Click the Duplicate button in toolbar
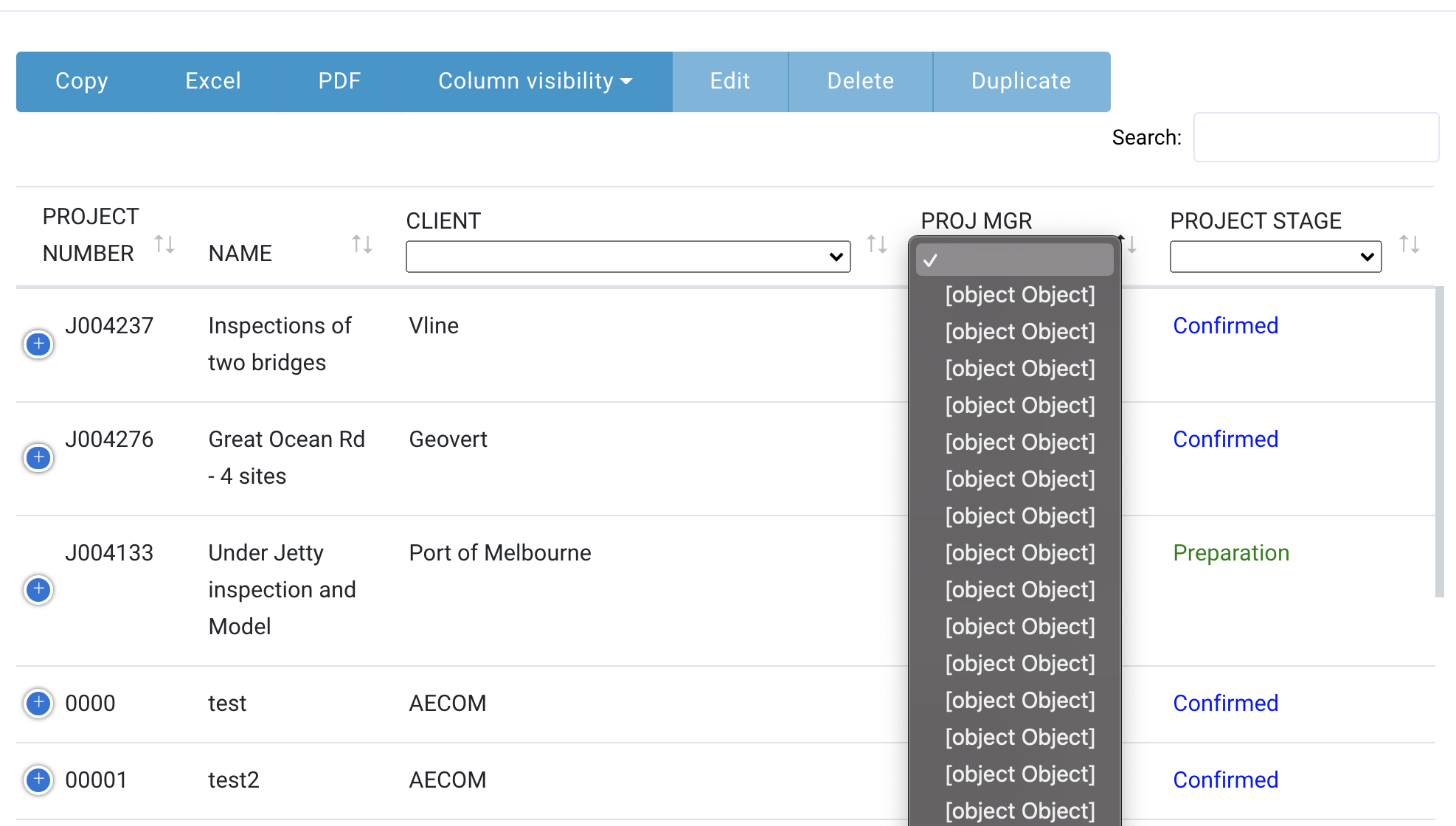1456x826 pixels. click(1020, 81)
